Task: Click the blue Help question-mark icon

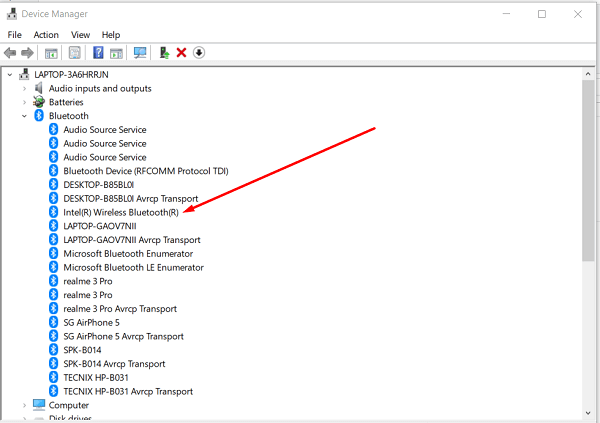Action: (x=98, y=52)
